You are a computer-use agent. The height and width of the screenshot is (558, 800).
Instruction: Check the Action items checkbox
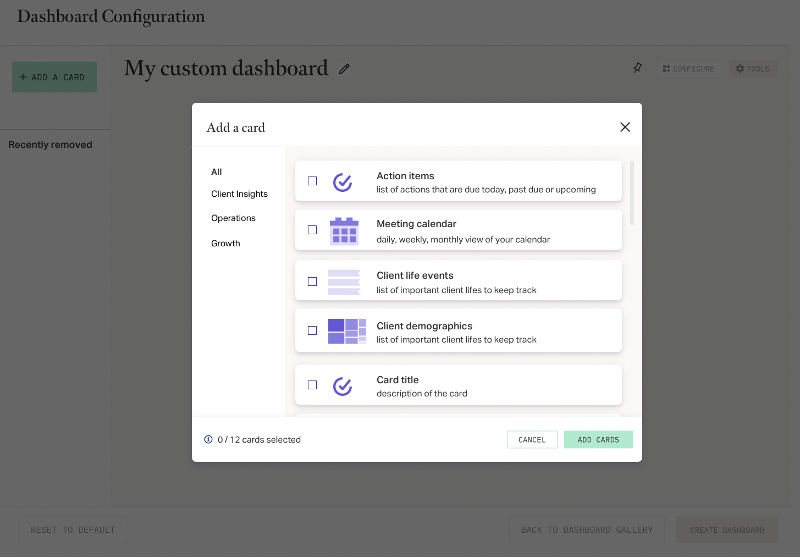point(312,181)
